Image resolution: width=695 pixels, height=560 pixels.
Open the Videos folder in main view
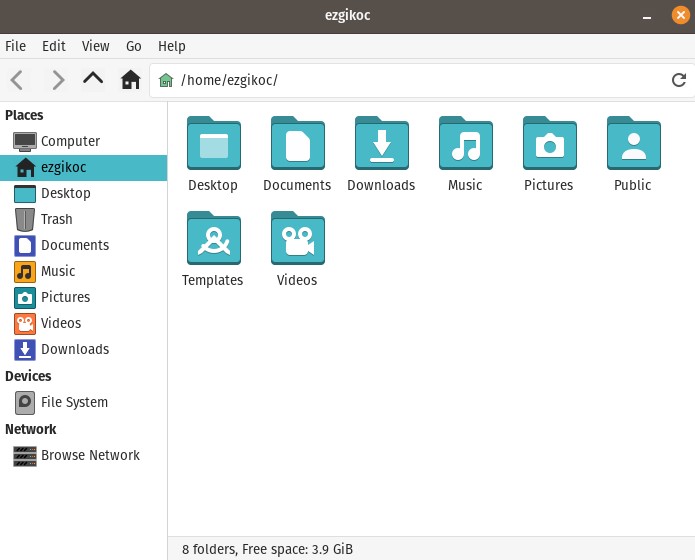(297, 241)
